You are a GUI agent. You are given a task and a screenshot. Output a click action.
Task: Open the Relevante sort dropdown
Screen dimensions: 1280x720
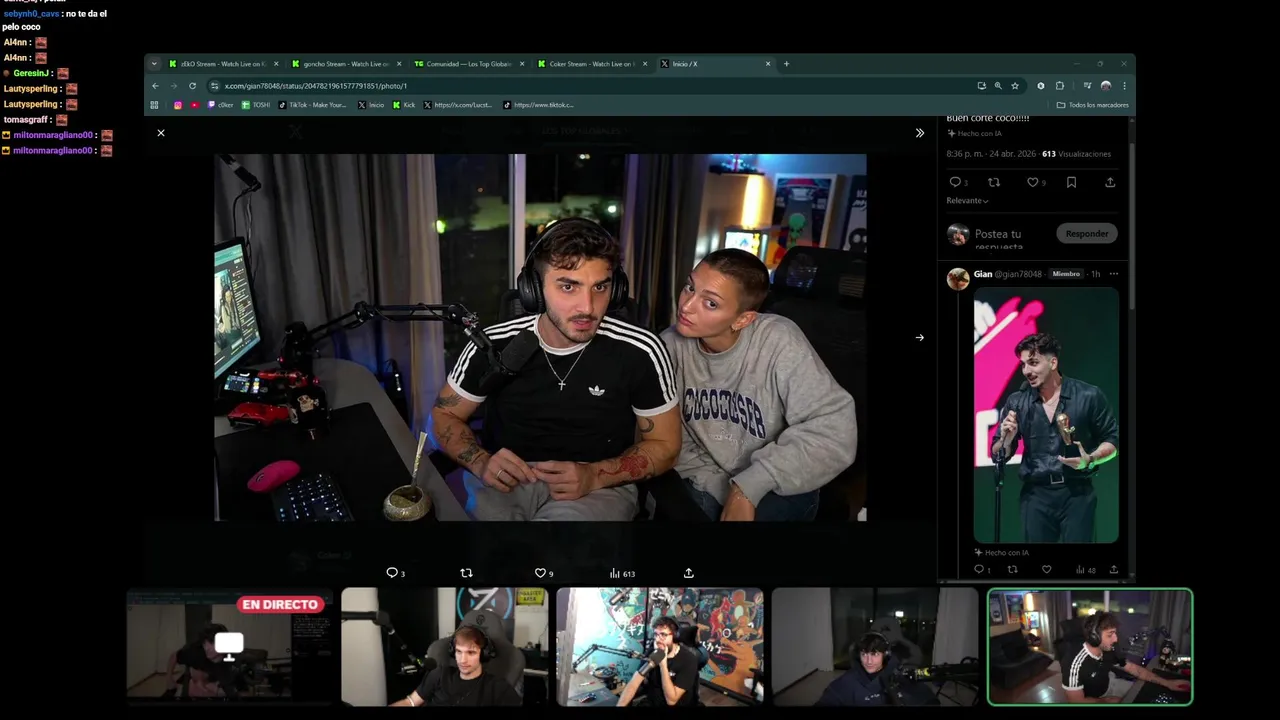pyautogui.click(x=967, y=201)
